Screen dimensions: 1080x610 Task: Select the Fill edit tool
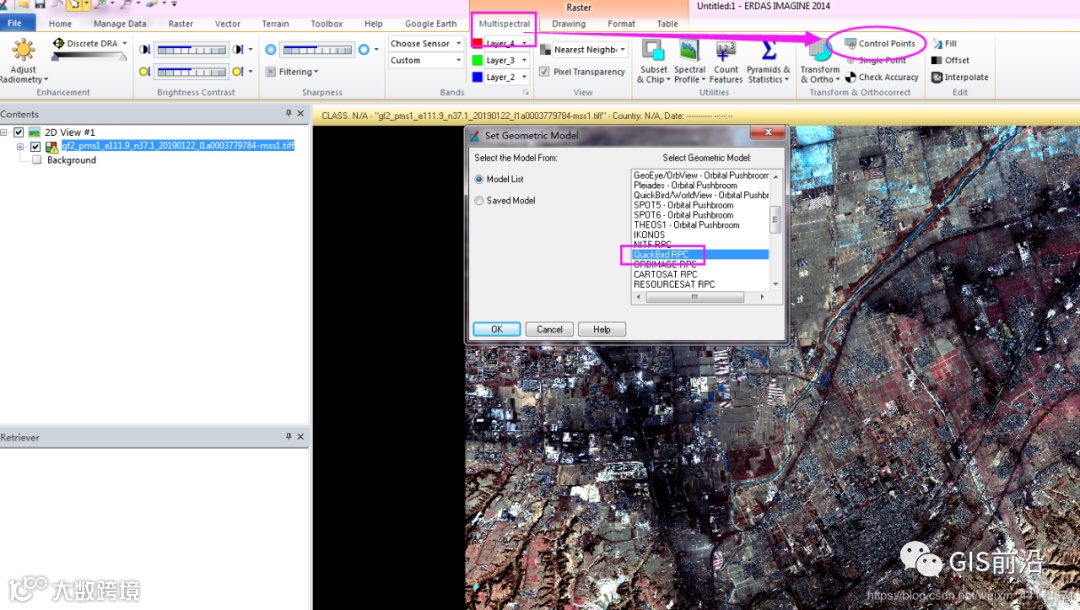coord(944,43)
